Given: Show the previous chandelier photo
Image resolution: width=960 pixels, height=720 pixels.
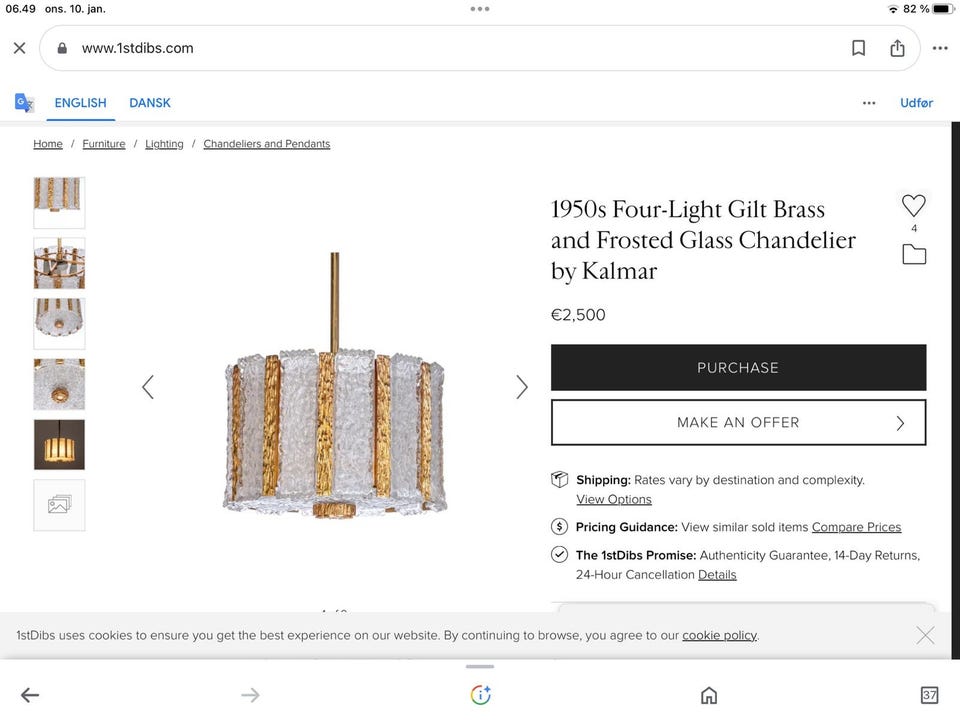Looking at the screenshot, I should click(148, 387).
